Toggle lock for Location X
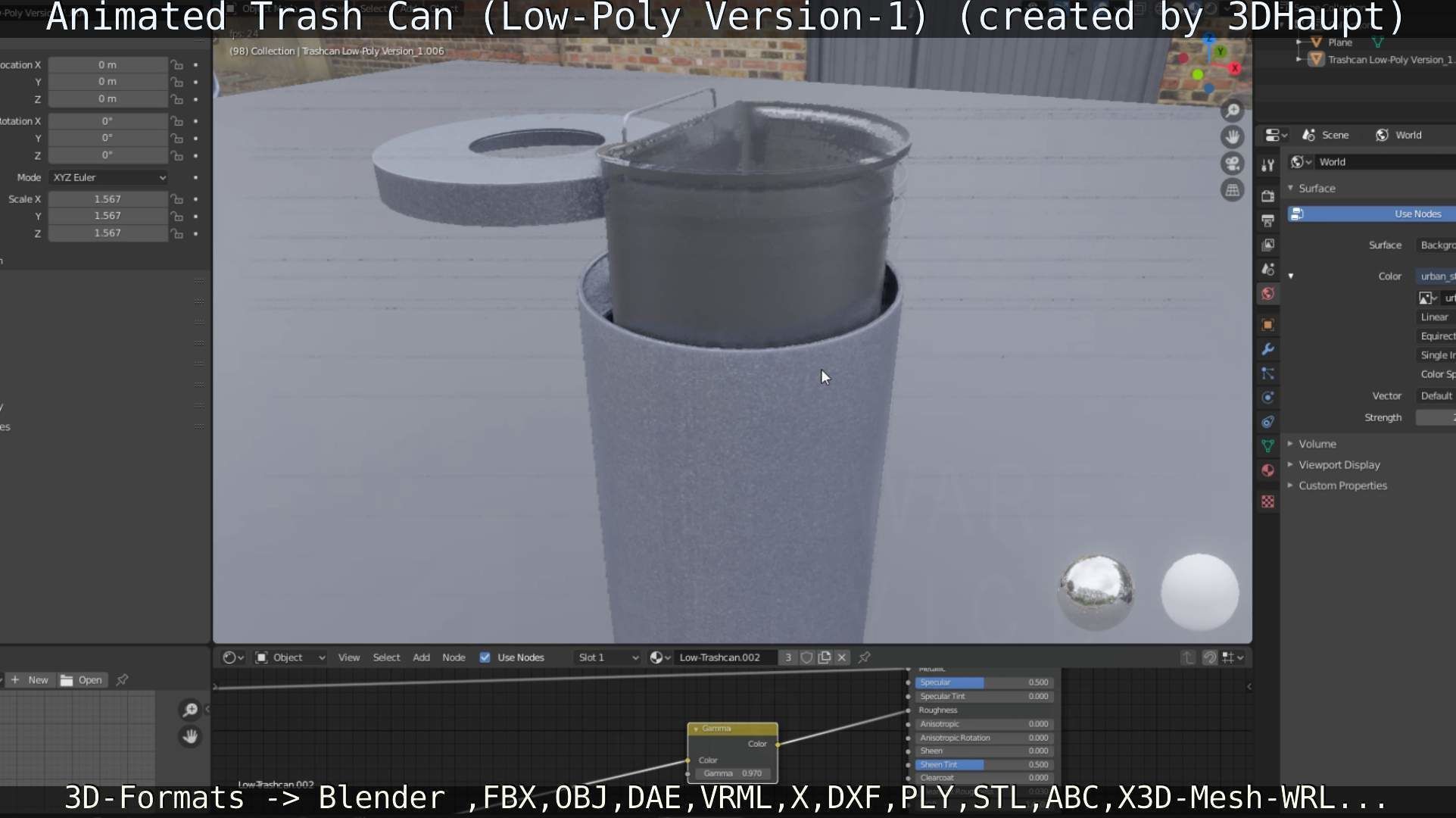Image resolution: width=1456 pixels, height=818 pixels. [x=176, y=65]
